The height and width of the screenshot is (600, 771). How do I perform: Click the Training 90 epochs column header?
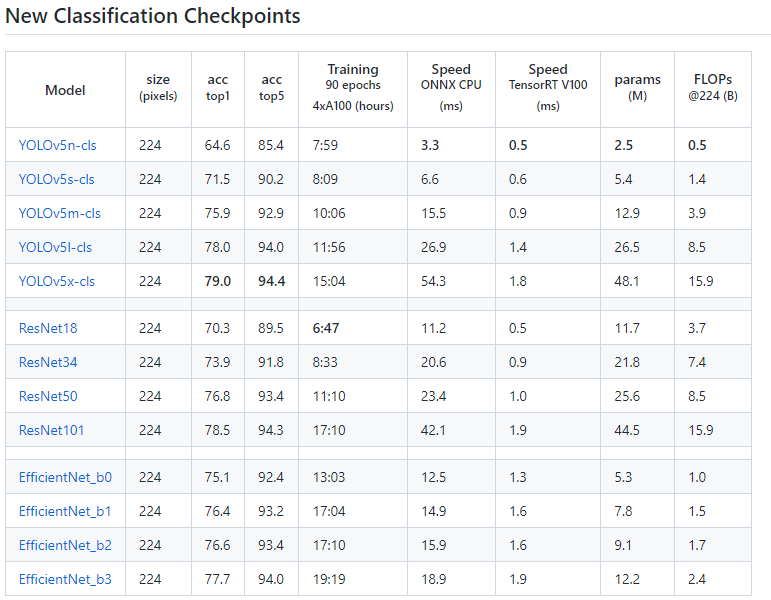click(353, 88)
